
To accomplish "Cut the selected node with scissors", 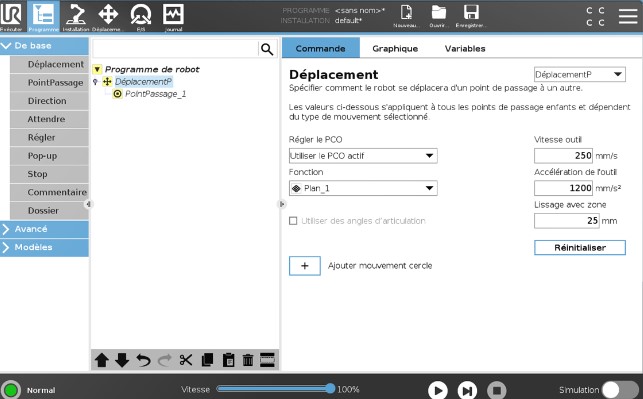I will [x=186, y=360].
